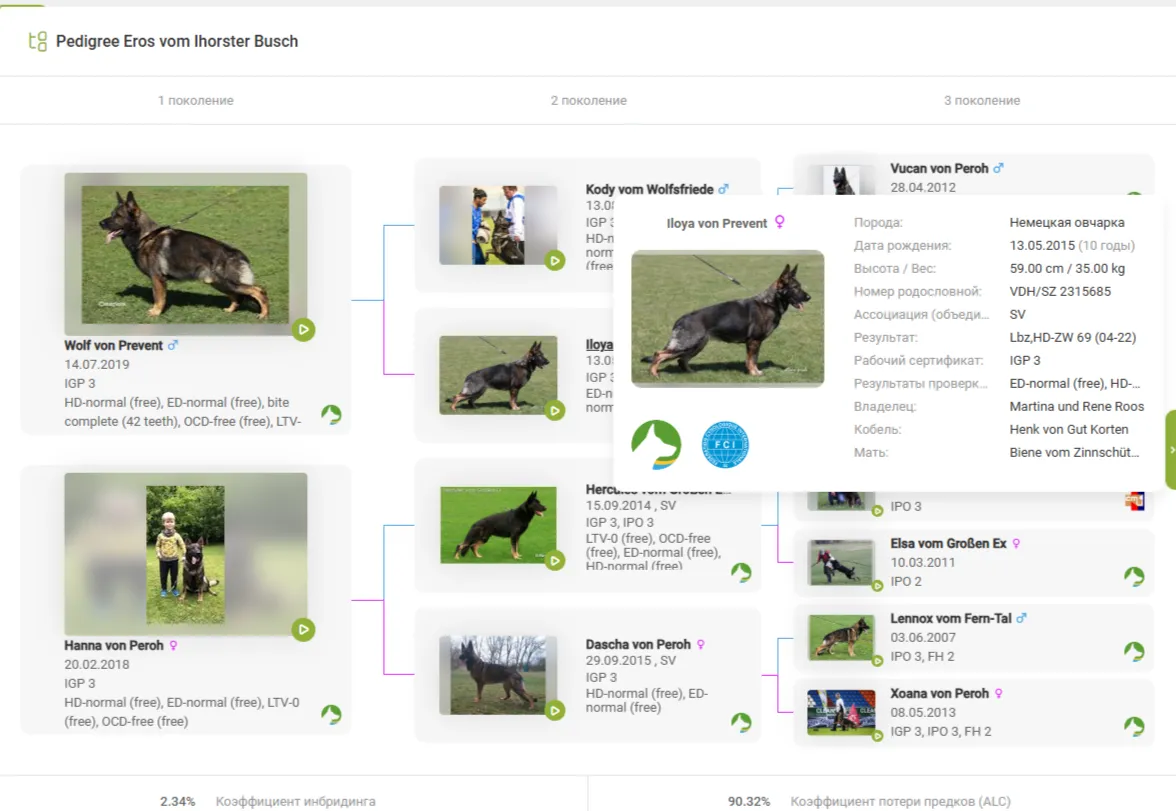This screenshot has height=811, width=1176.
Task: Open Iloya von Prevent large popup photo
Action: (x=728, y=318)
